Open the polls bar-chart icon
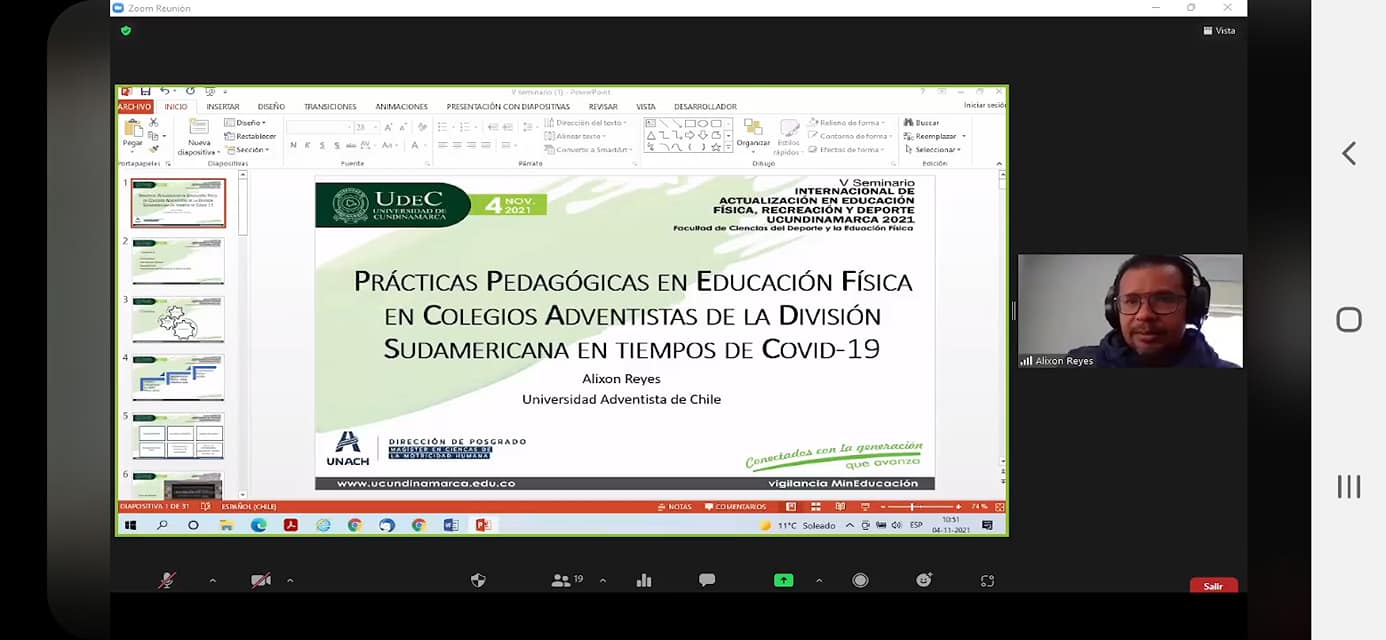The image size is (1386, 640). coord(644,580)
